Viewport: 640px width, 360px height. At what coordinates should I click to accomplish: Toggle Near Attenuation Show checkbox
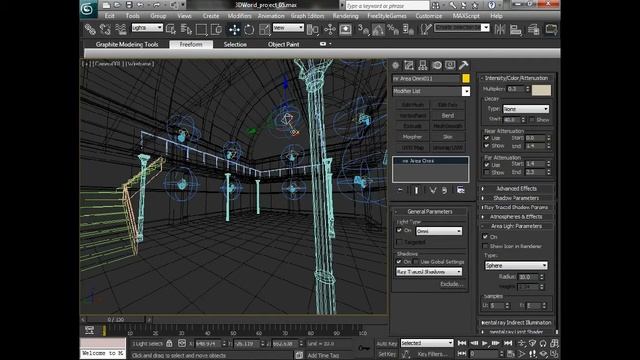click(487, 146)
